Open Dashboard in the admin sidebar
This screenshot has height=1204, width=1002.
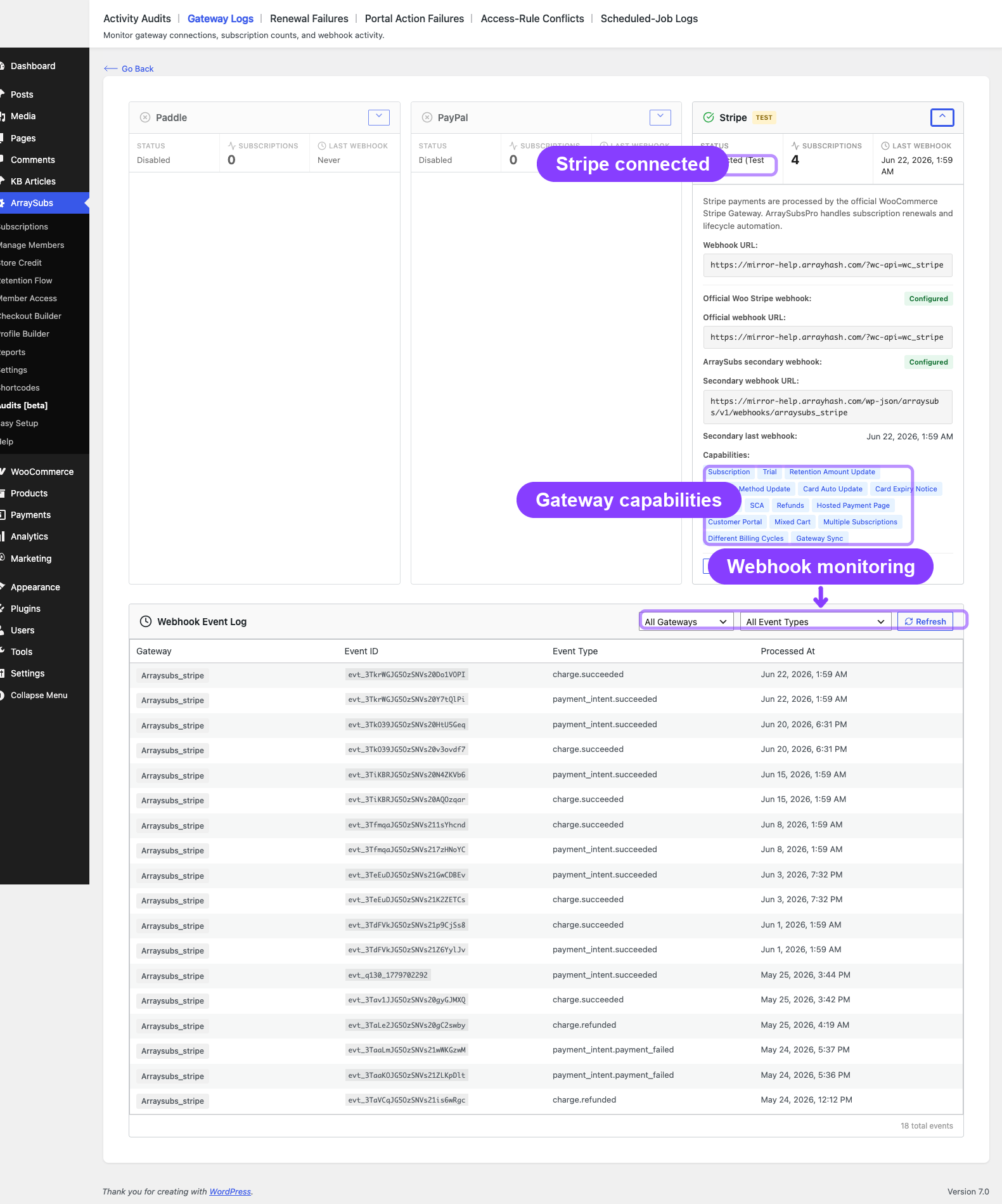44,66
